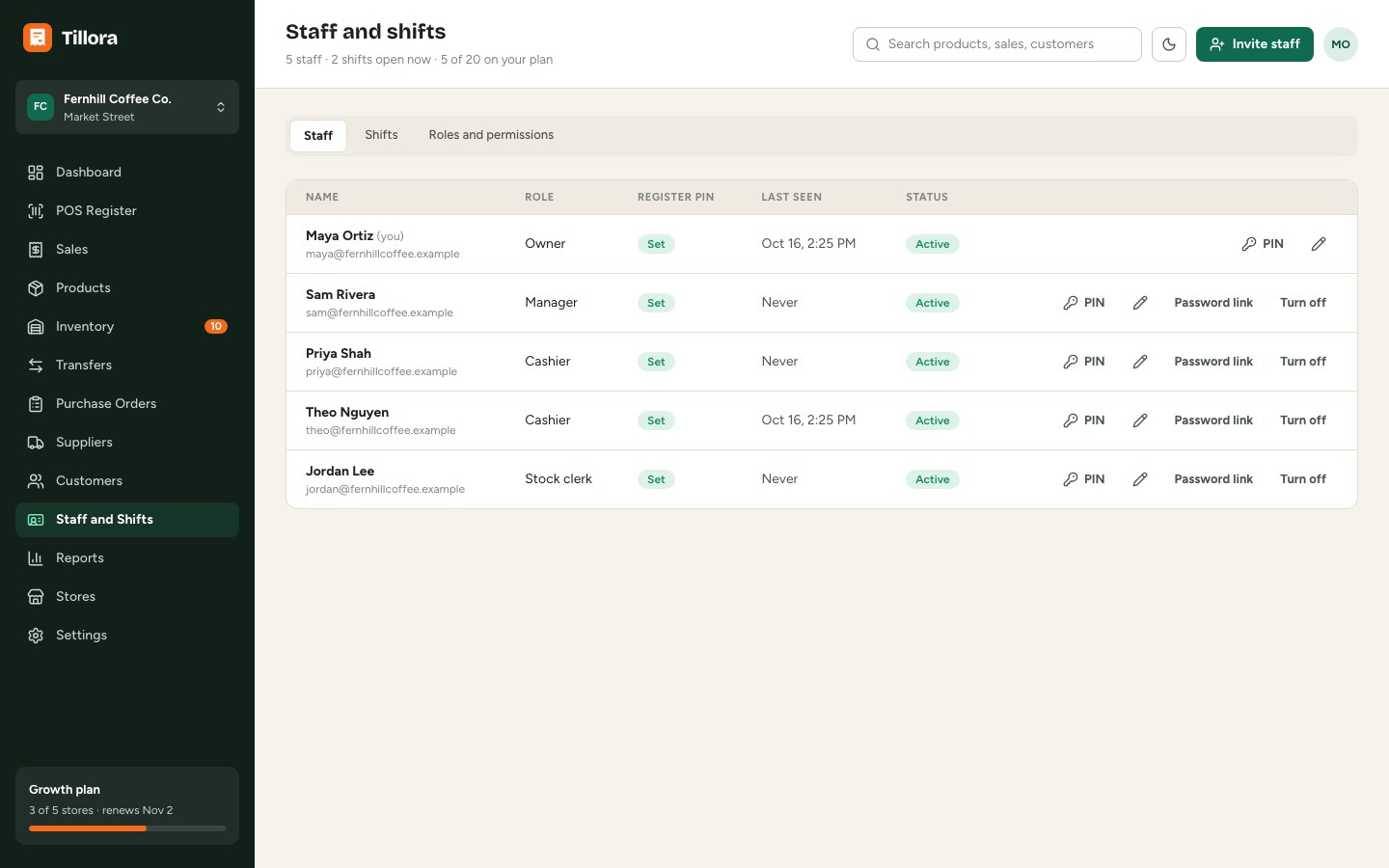This screenshot has height=868, width=1389.
Task: Click Maya Ortiz's Active status badge
Action: (x=933, y=244)
